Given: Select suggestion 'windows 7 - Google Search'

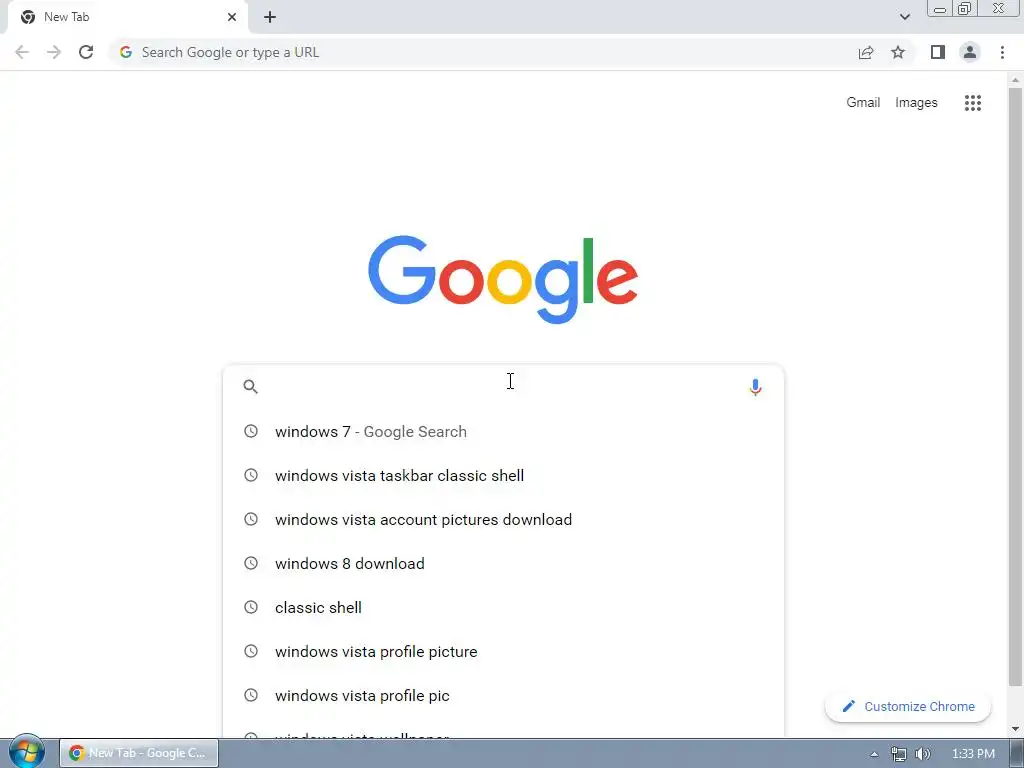Looking at the screenshot, I should [x=503, y=432].
